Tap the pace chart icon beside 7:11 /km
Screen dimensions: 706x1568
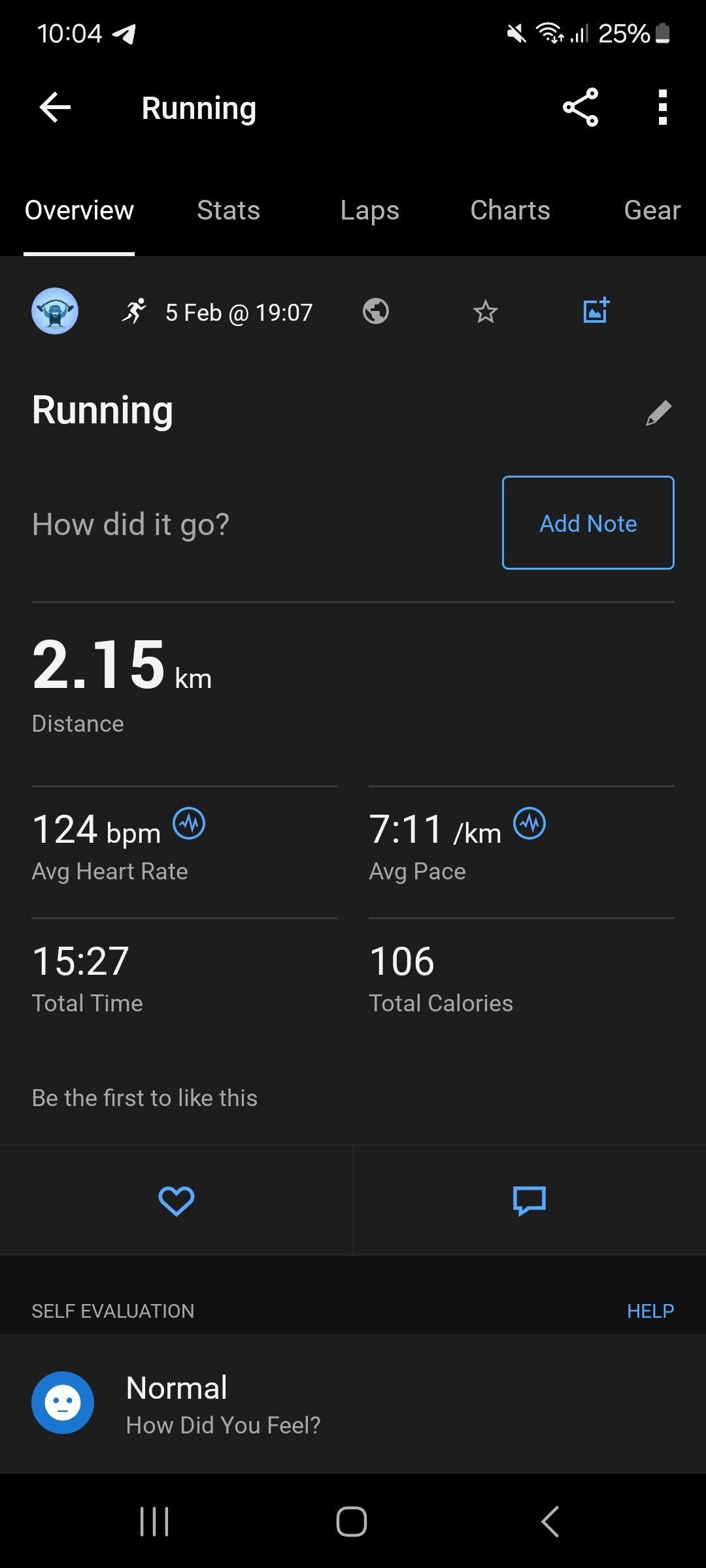point(529,823)
